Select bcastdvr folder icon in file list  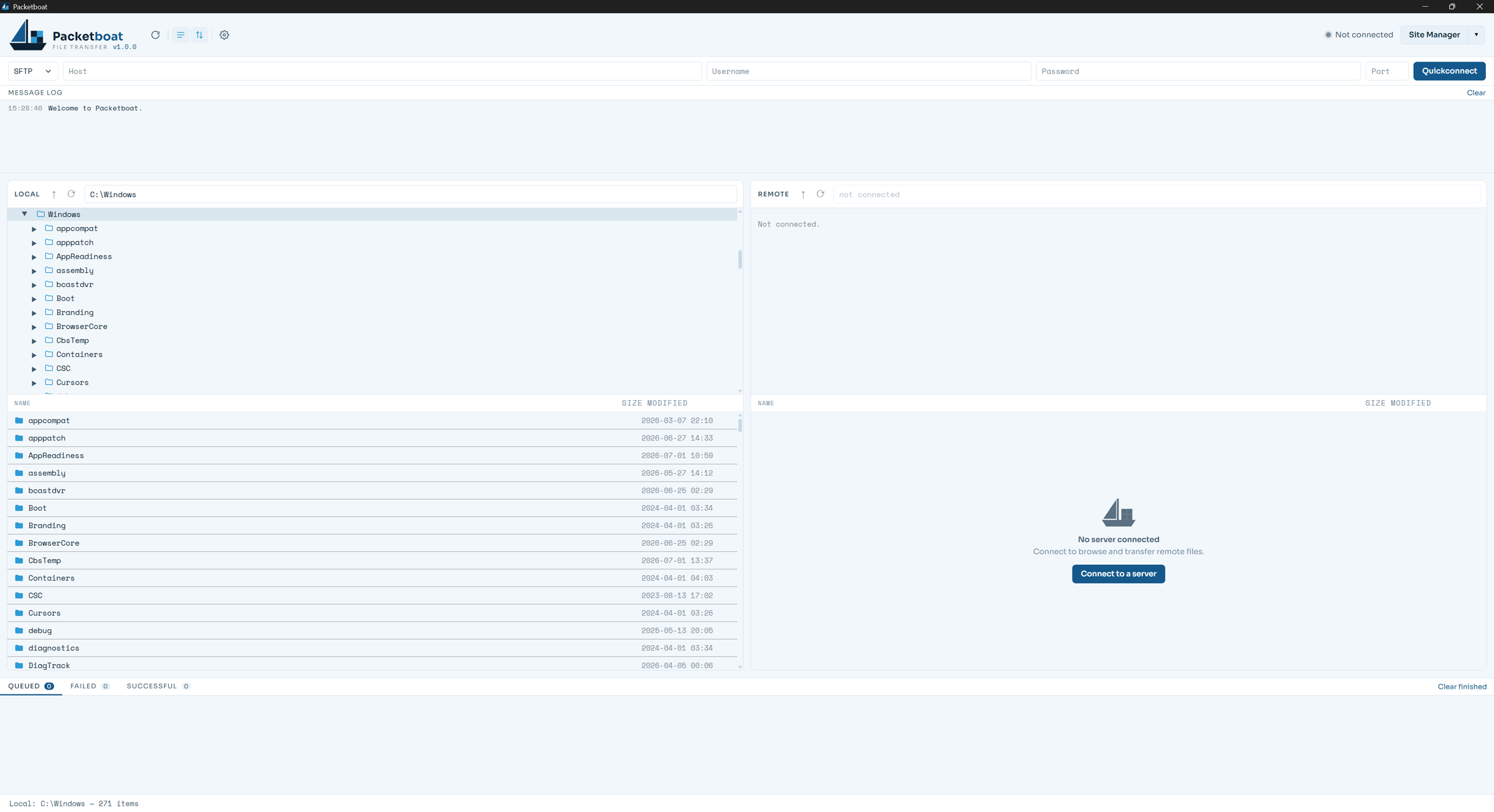[x=19, y=490]
